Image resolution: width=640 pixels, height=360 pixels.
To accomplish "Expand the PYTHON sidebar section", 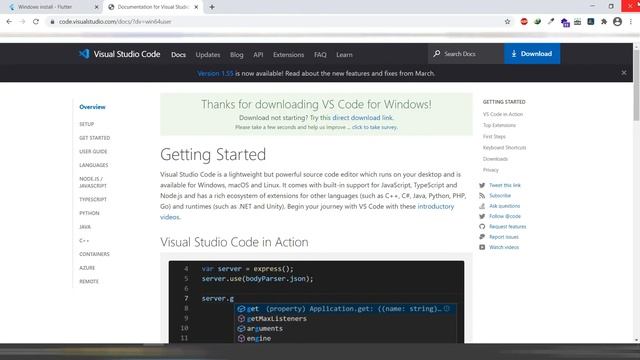I will coord(89,213).
